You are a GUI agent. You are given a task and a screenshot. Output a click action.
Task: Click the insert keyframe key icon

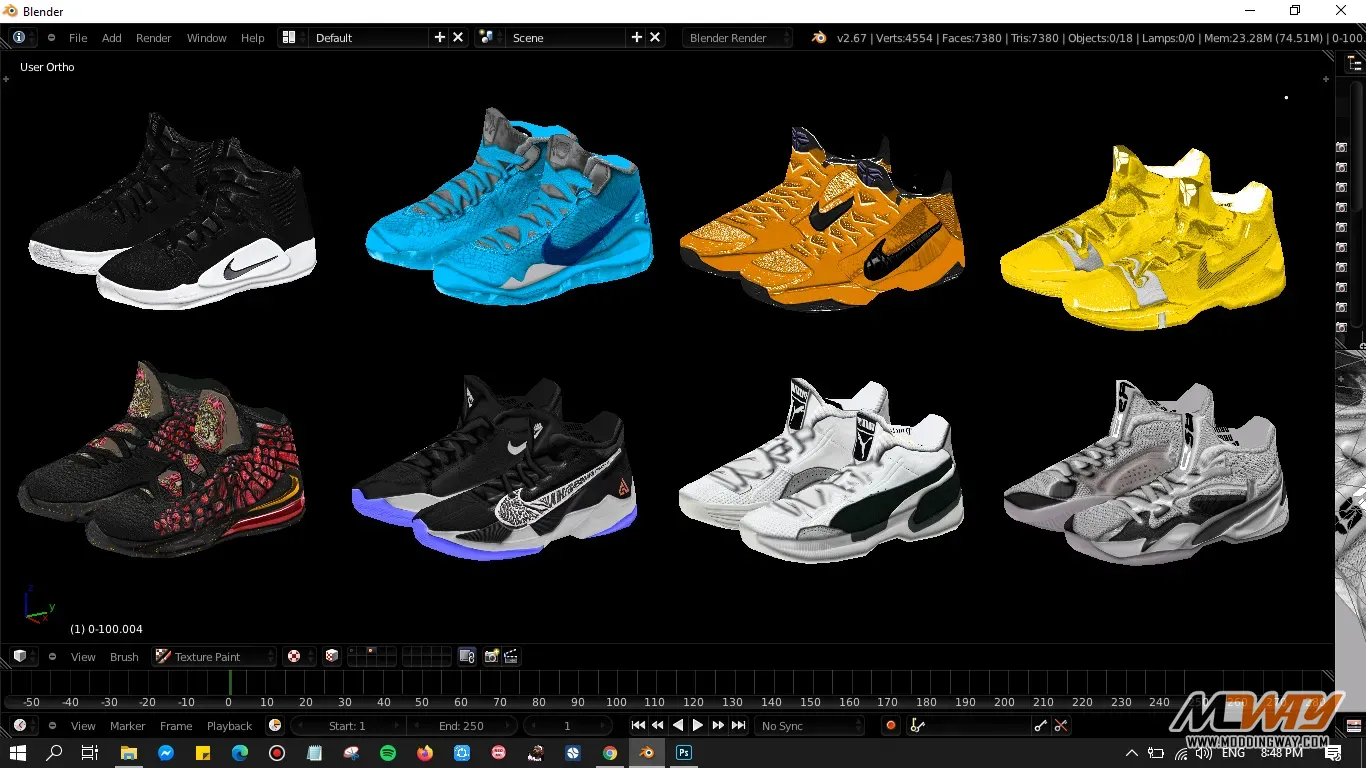pyautogui.click(x=1041, y=726)
